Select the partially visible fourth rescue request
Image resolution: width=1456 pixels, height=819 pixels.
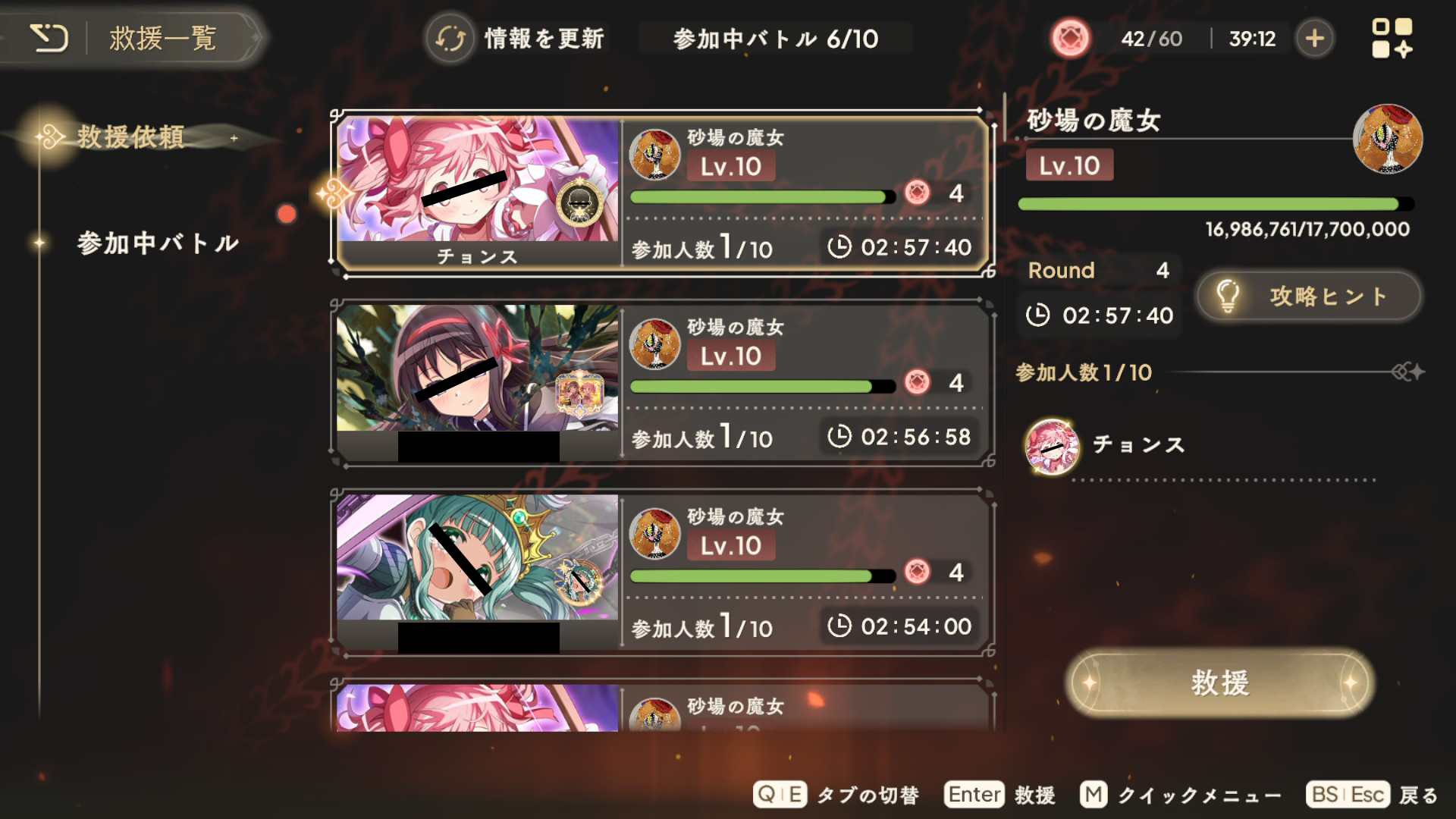click(x=662, y=705)
